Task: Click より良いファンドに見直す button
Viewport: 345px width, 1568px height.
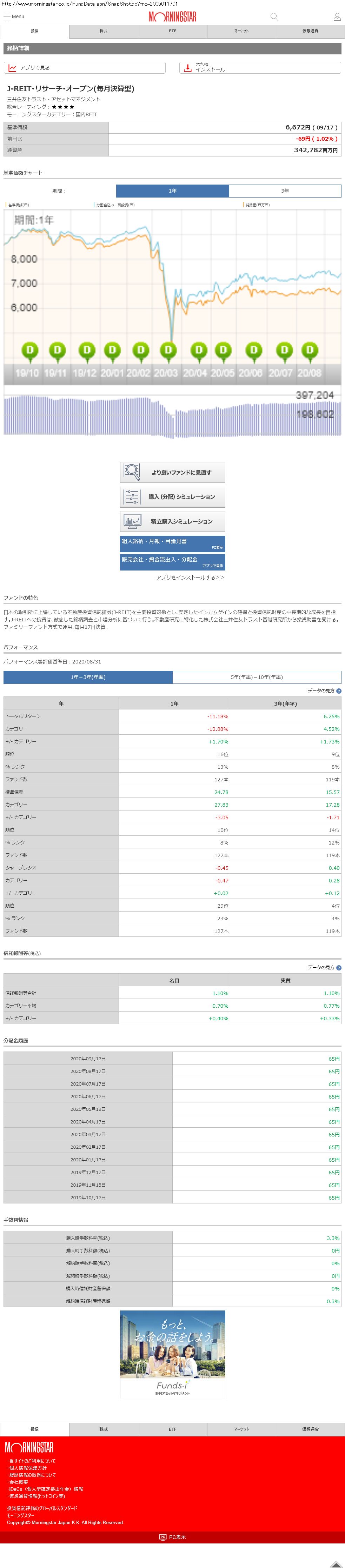Action: 172,472
